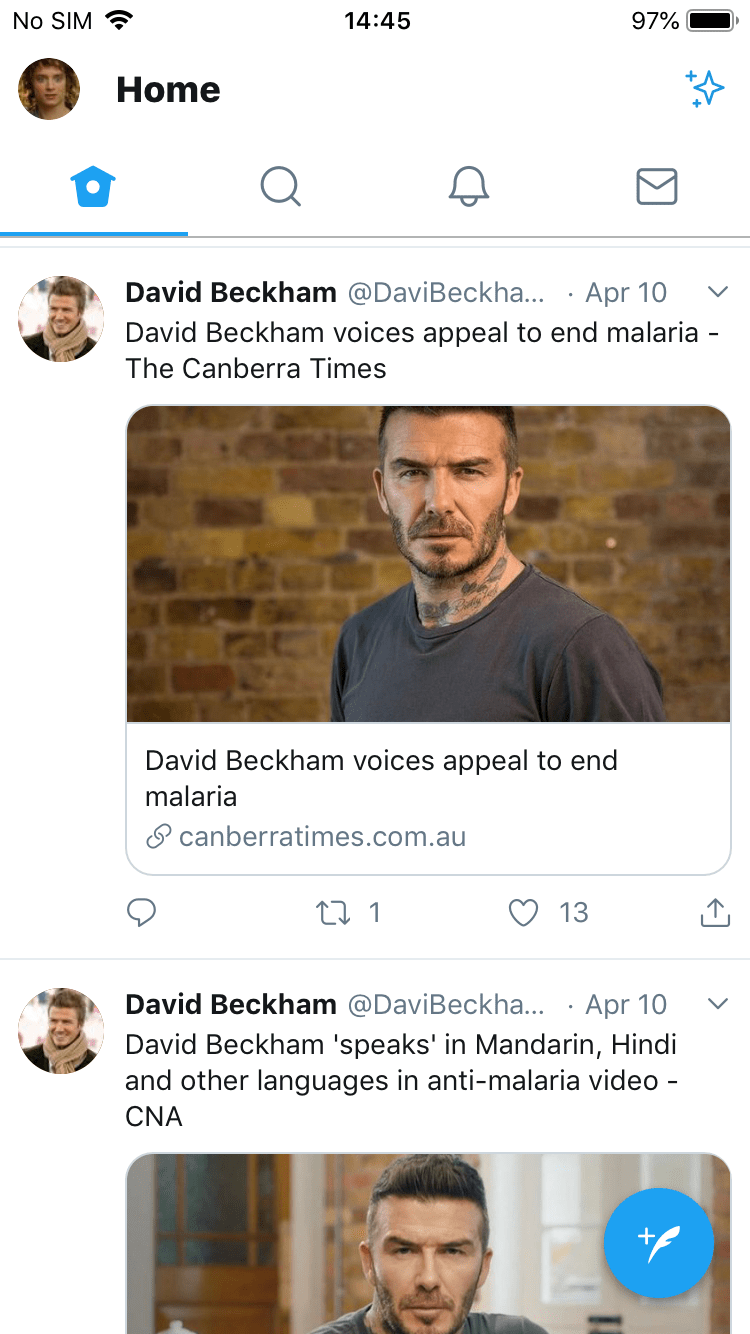Open the brick wall Beckham photo
This screenshot has height=1334, width=750.
click(428, 564)
